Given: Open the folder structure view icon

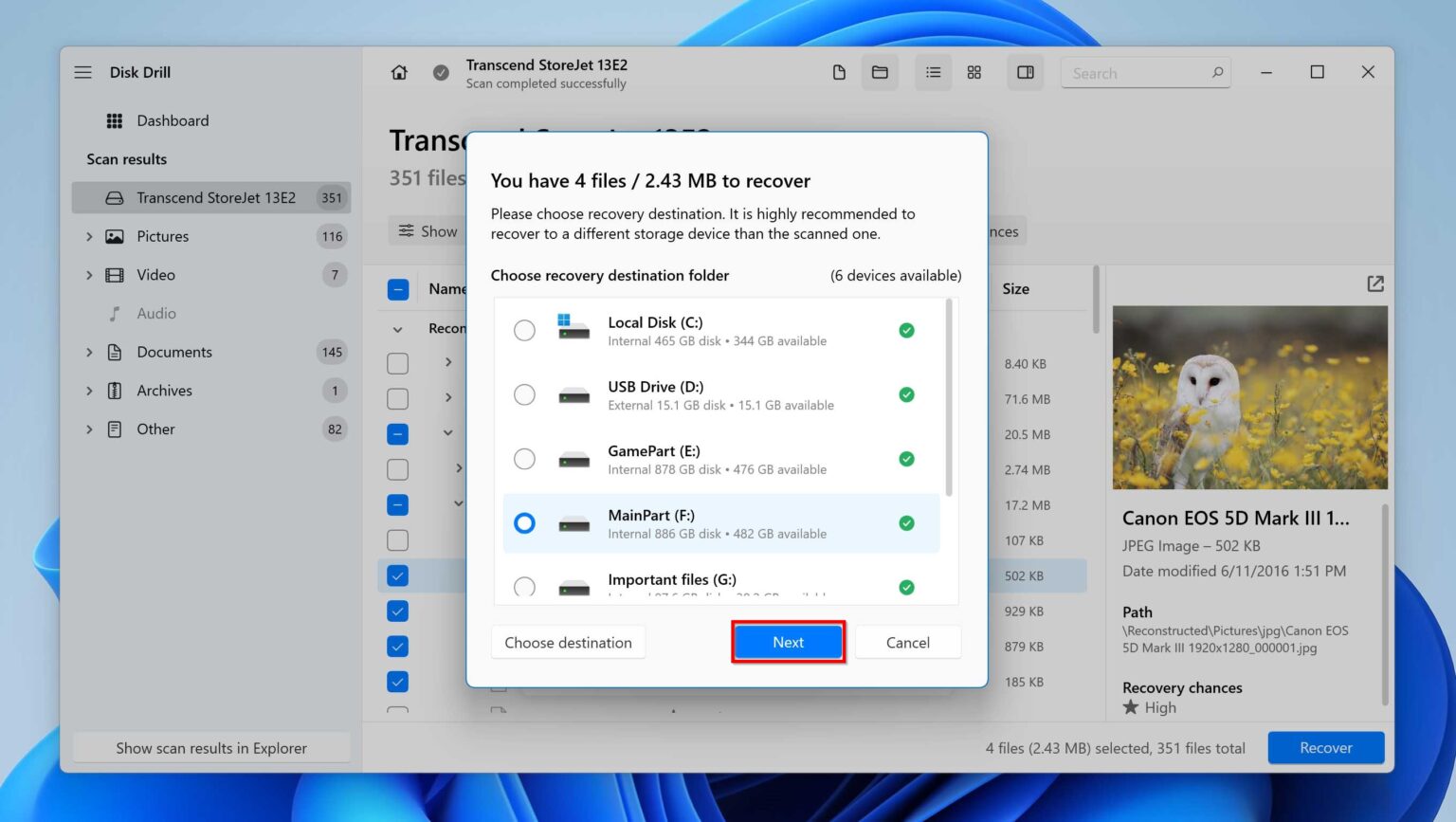Looking at the screenshot, I should 880,72.
